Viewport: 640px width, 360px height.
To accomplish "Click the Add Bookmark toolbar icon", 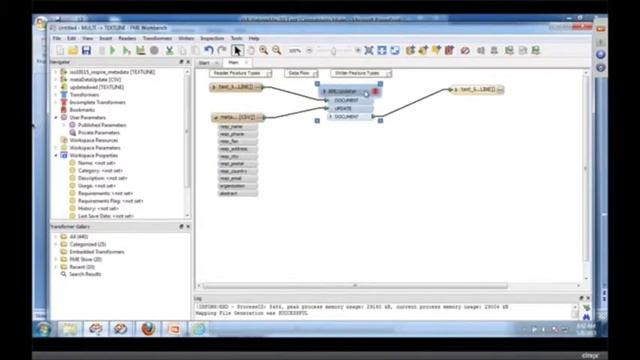I will point(449,50).
